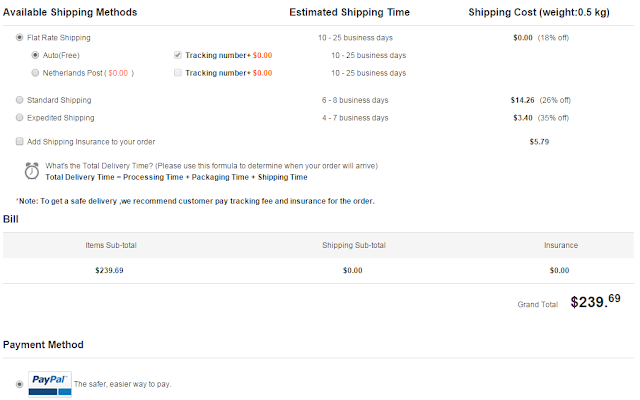Enable Tracking number for Netherlands Post
The image size is (640, 400).
177,73
